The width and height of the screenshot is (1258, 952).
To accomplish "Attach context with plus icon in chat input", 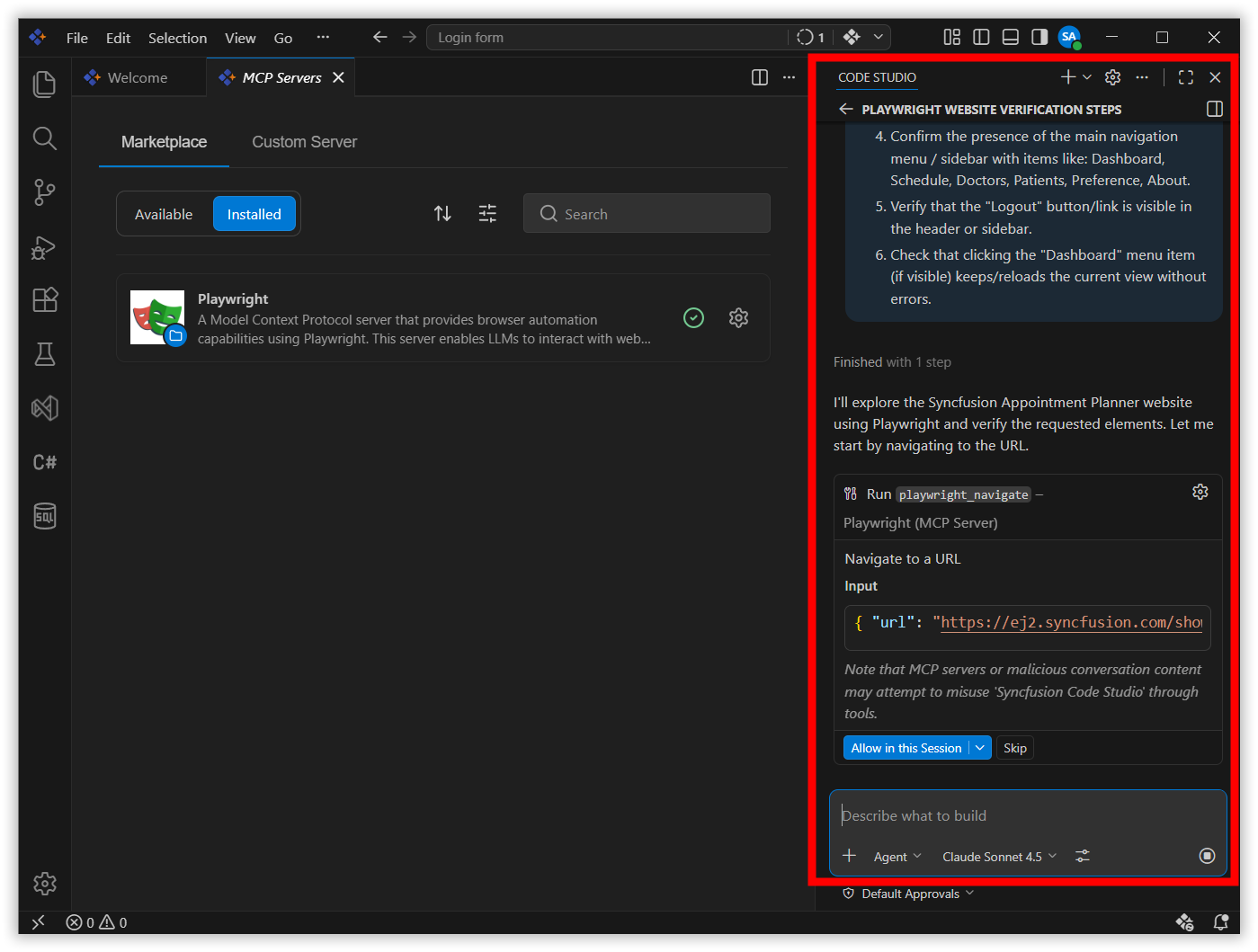I will pos(849,856).
